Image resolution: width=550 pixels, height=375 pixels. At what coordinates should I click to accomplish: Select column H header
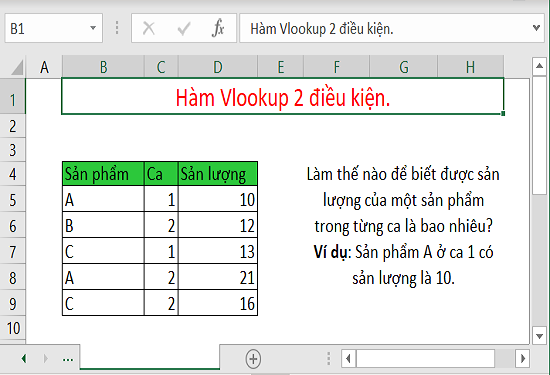pyautogui.click(x=471, y=67)
